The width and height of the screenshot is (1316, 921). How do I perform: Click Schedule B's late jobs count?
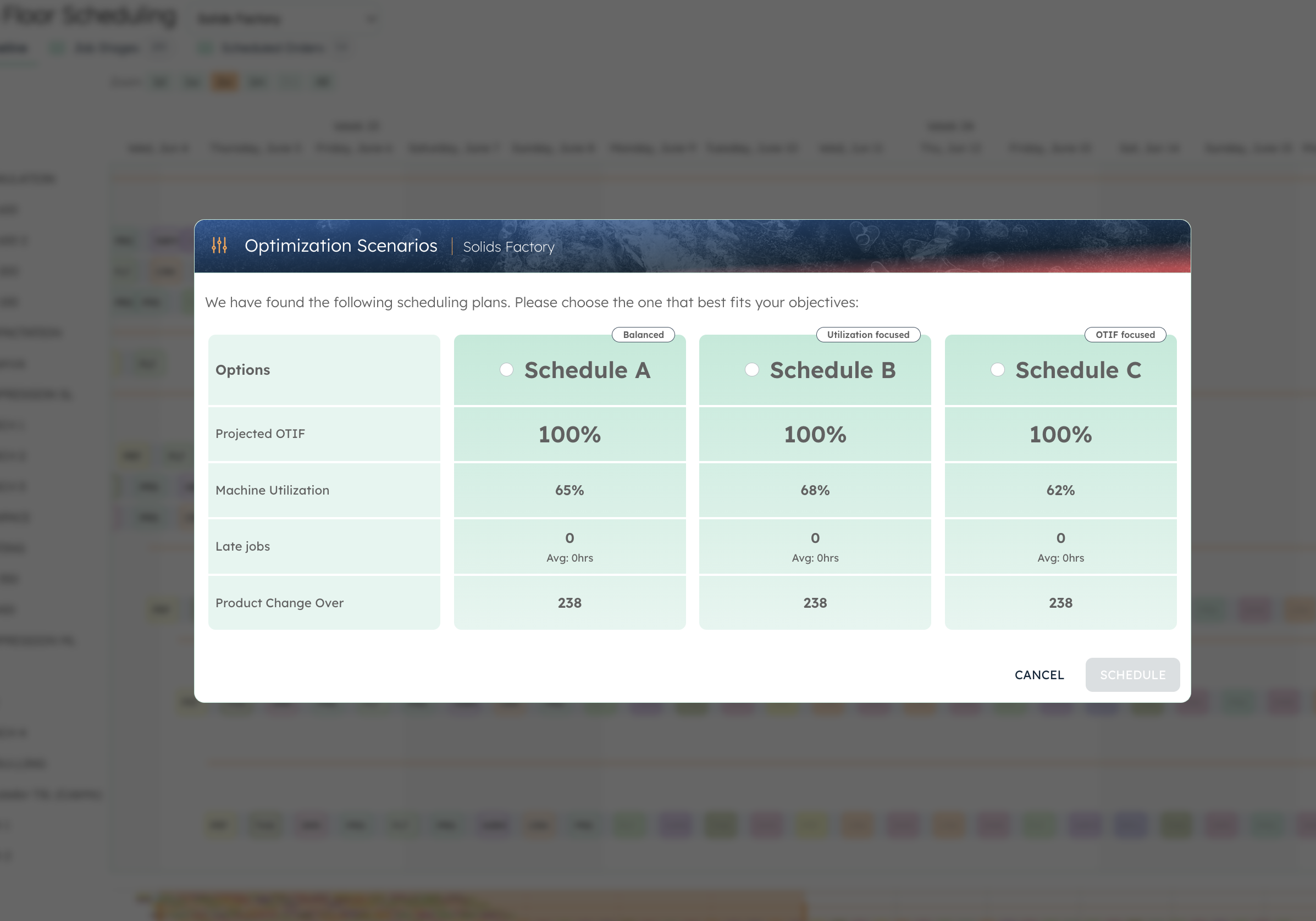(815, 538)
